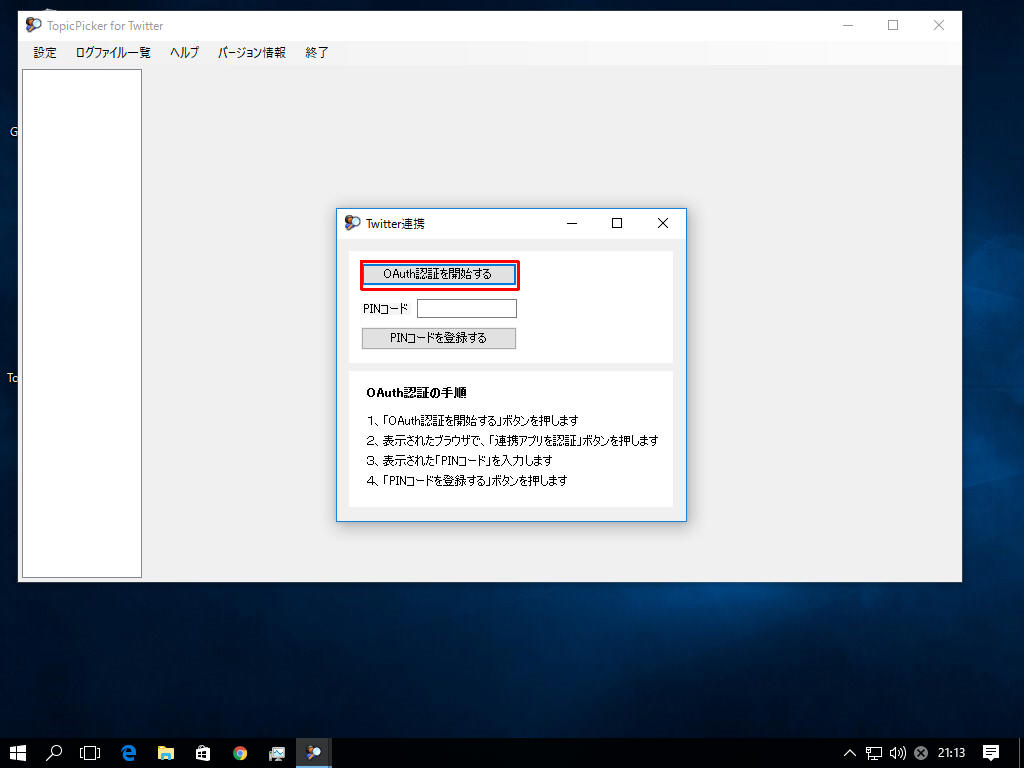The image size is (1024, 768).
Task: Minimize the Twitter連携 dialog
Action: pyautogui.click(x=572, y=223)
